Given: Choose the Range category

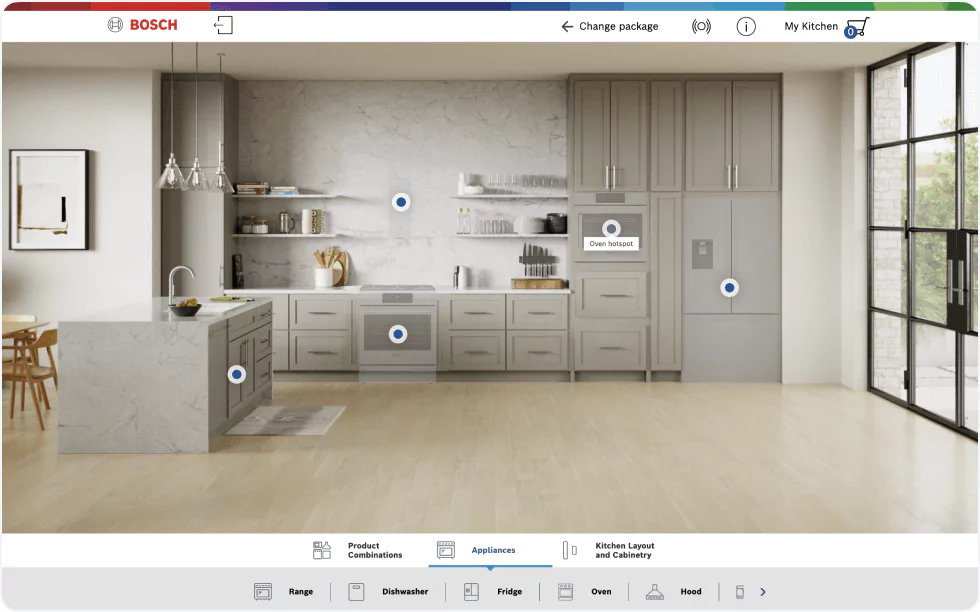Looking at the screenshot, I should 284,591.
